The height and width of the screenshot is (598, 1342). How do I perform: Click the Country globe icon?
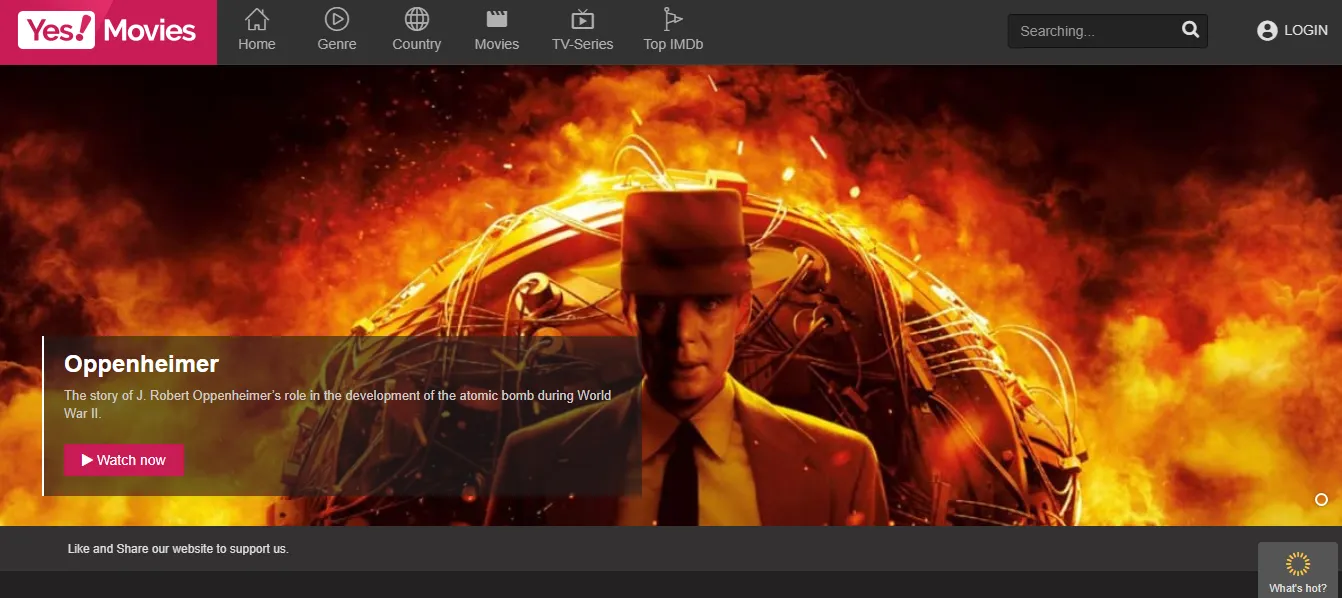(x=417, y=19)
